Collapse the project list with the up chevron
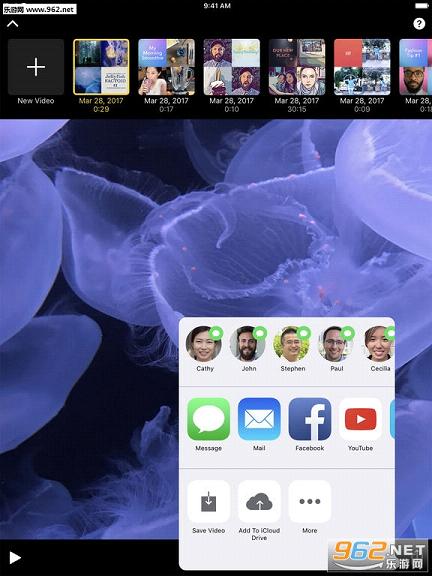 point(12,24)
